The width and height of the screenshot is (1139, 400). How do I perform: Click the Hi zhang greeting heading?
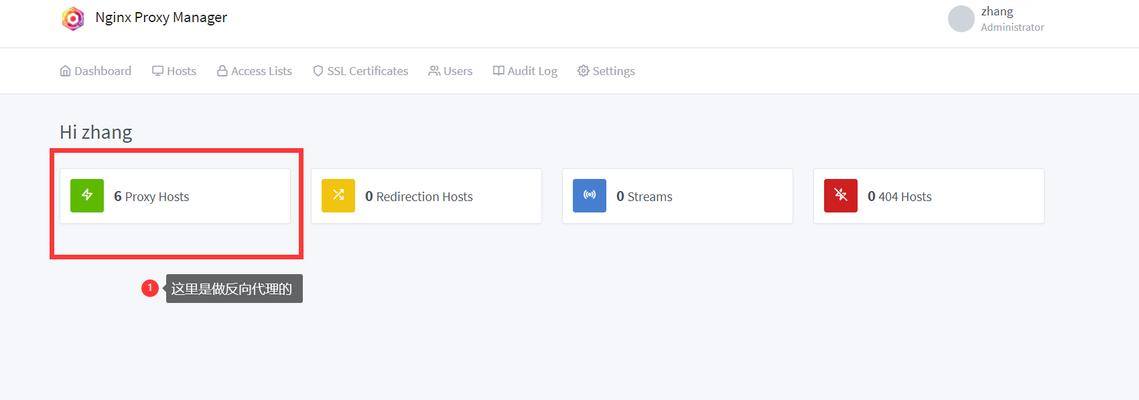pyautogui.click(x=96, y=132)
